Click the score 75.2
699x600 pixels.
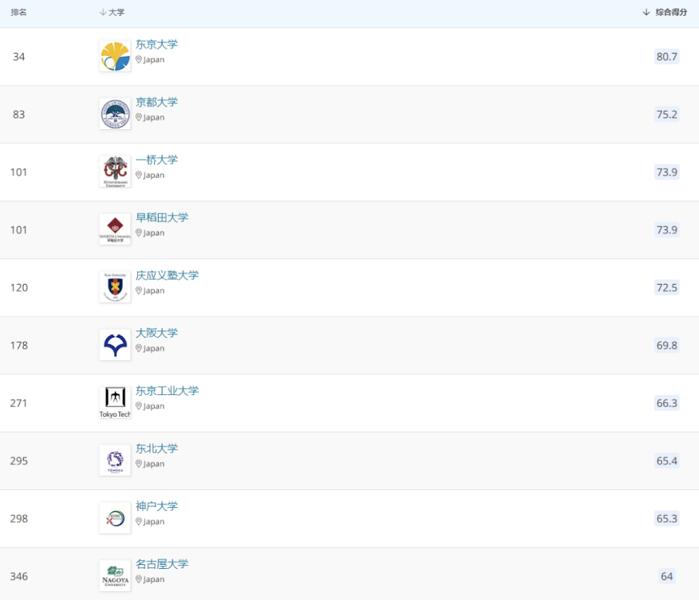tap(666, 115)
